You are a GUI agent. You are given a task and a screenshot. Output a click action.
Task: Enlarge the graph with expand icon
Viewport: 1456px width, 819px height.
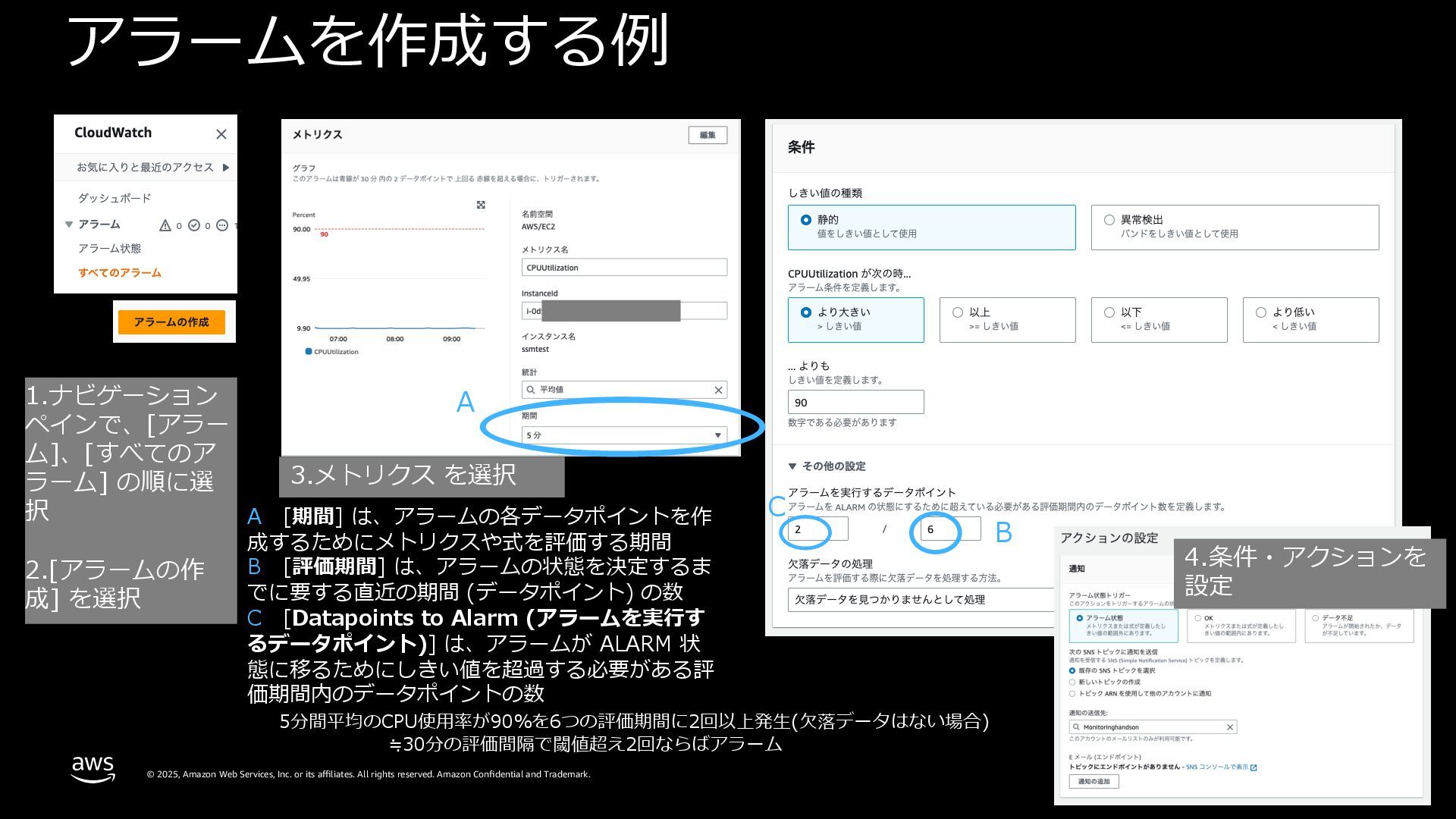point(481,205)
